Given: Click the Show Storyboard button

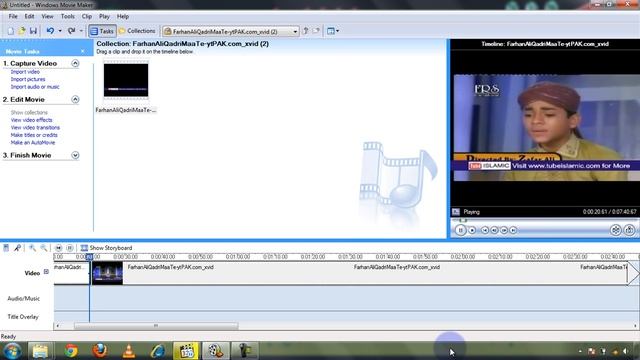Looking at the screenshot, I should pyautogui.click(x=107, y=248).
